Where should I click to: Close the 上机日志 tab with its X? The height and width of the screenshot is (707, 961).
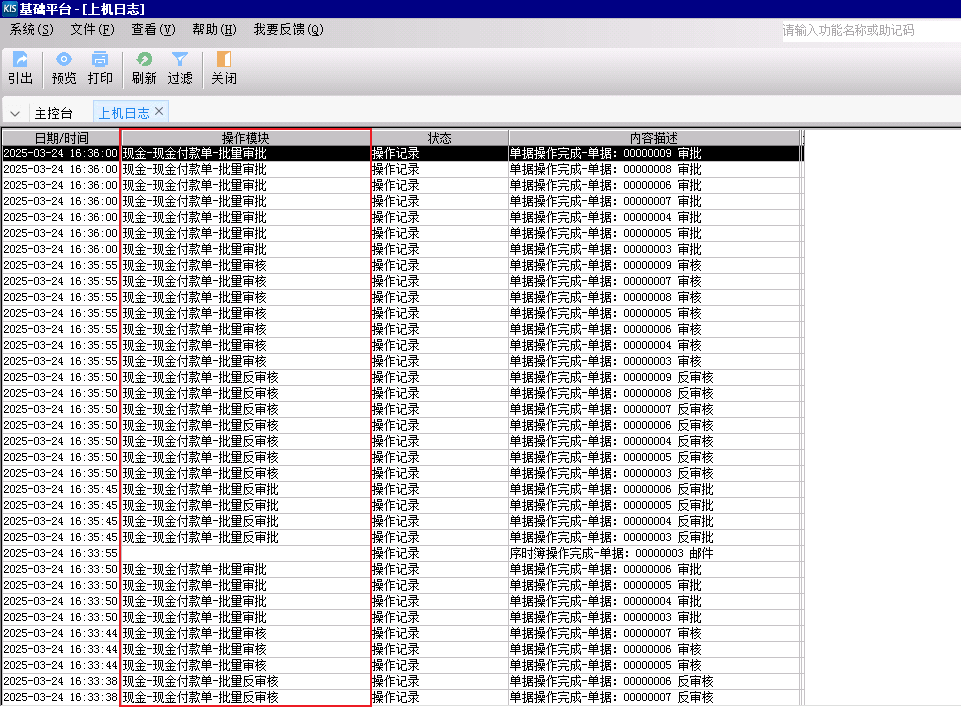[x=159, y=111]
